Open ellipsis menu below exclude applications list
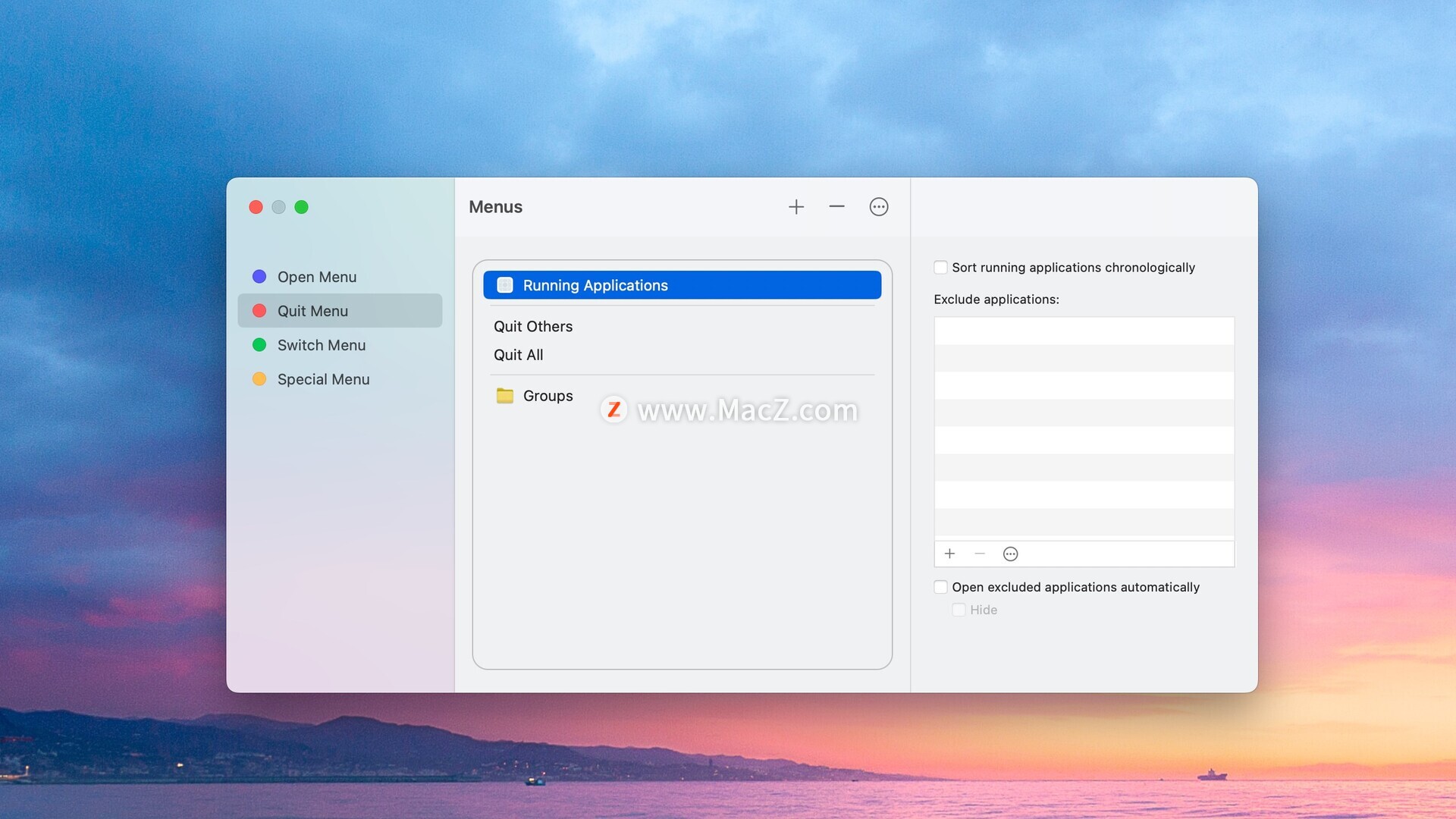 (x=1010, y=554)
